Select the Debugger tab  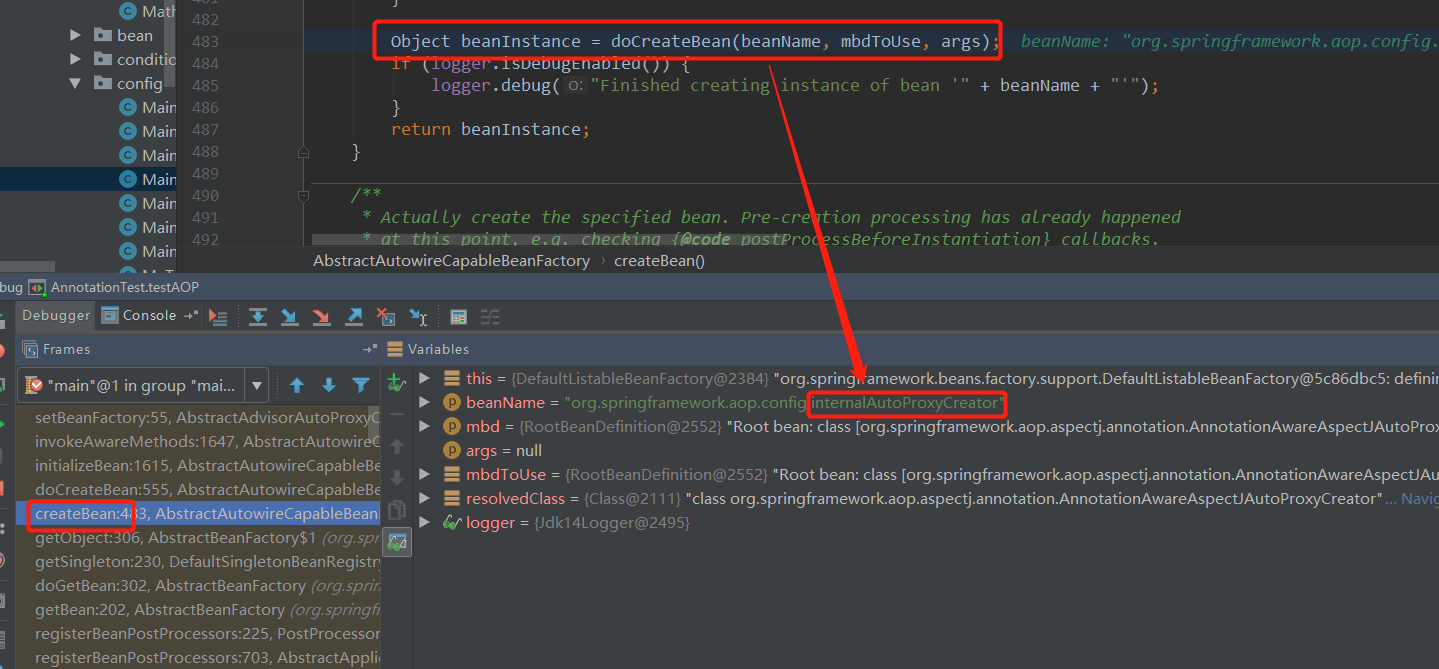(55, 315)
